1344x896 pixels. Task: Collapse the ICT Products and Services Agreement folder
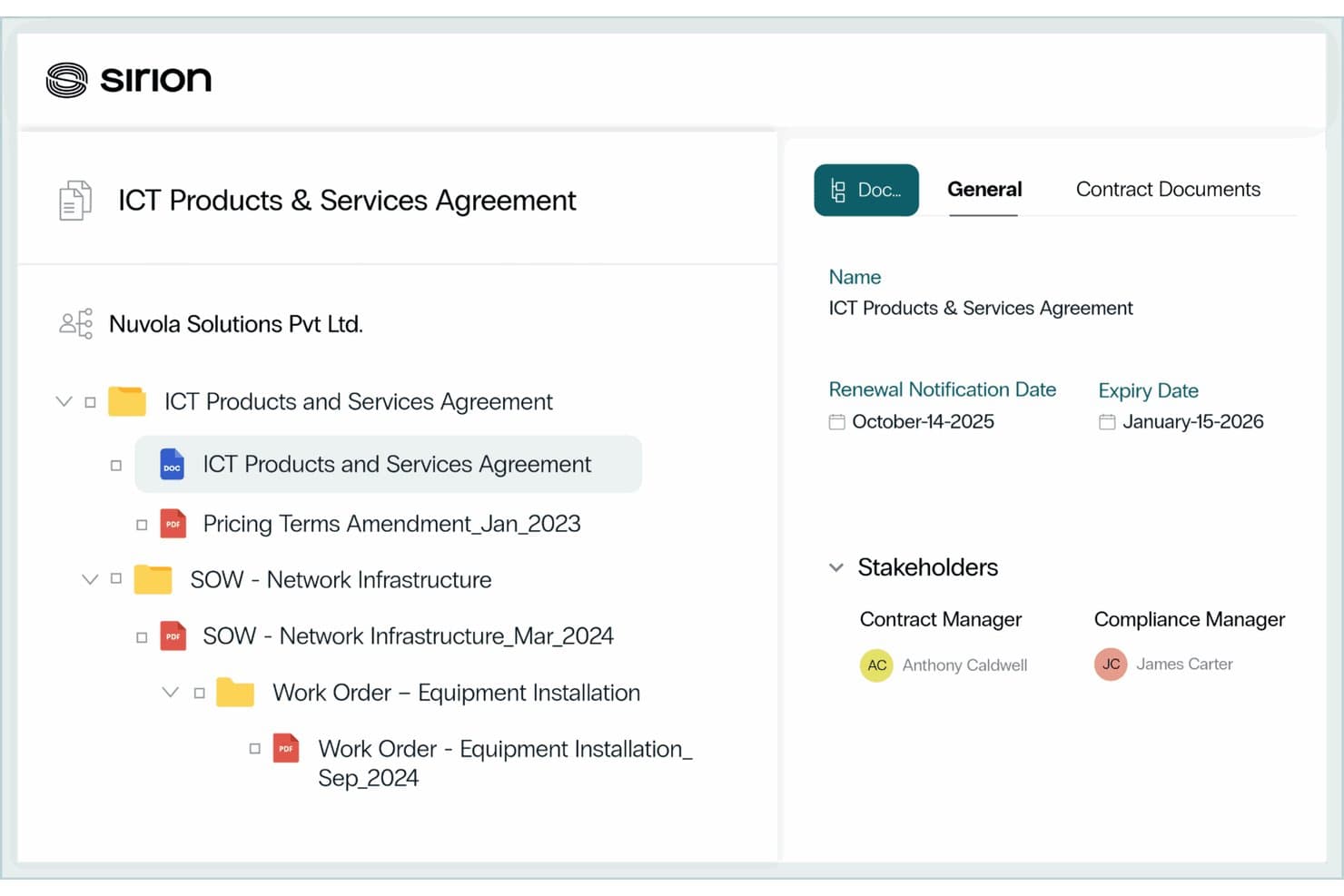[64, 401]
